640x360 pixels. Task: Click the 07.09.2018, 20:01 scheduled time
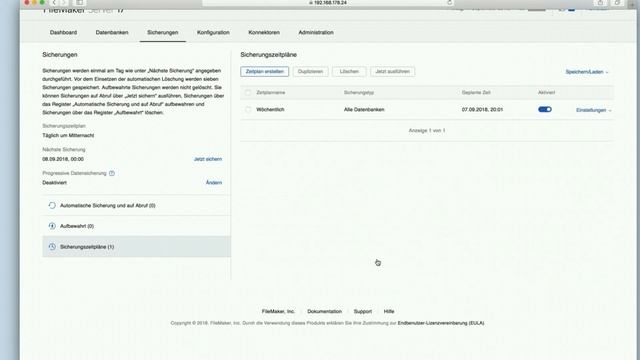pos(482,109)
